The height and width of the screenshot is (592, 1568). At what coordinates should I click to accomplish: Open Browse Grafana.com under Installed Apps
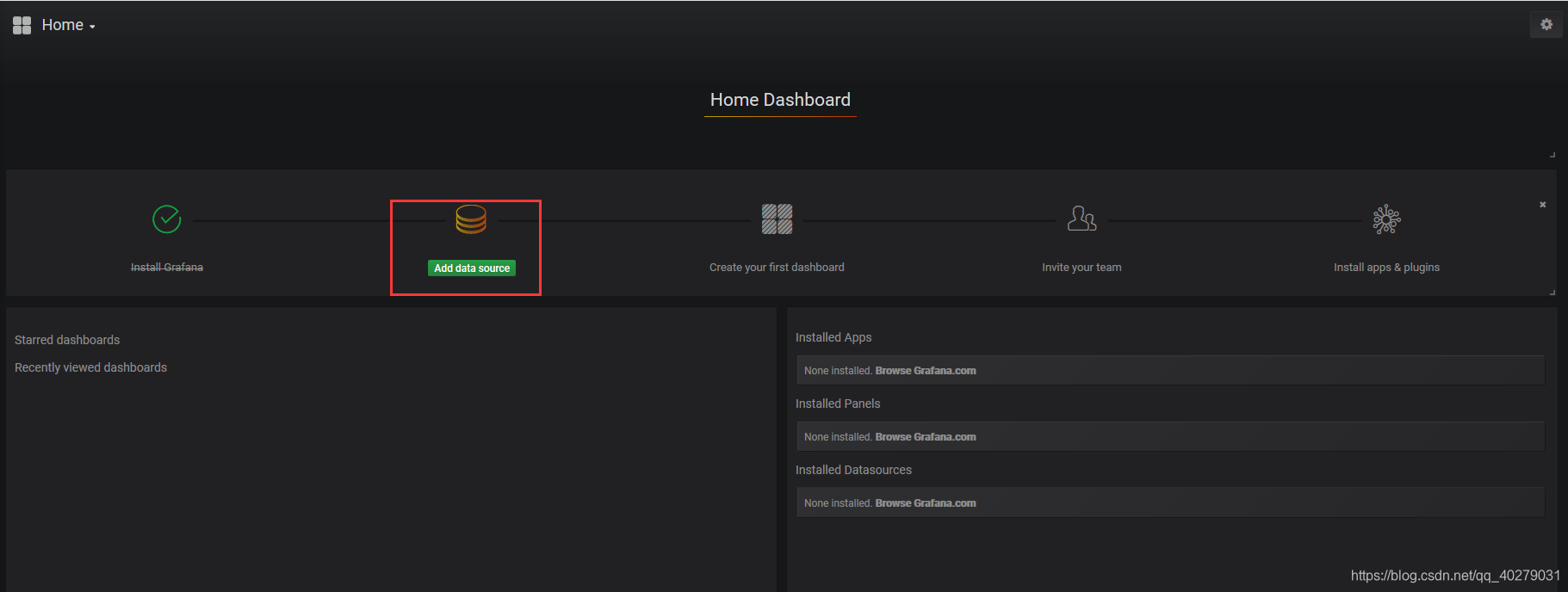coord(926,371)
